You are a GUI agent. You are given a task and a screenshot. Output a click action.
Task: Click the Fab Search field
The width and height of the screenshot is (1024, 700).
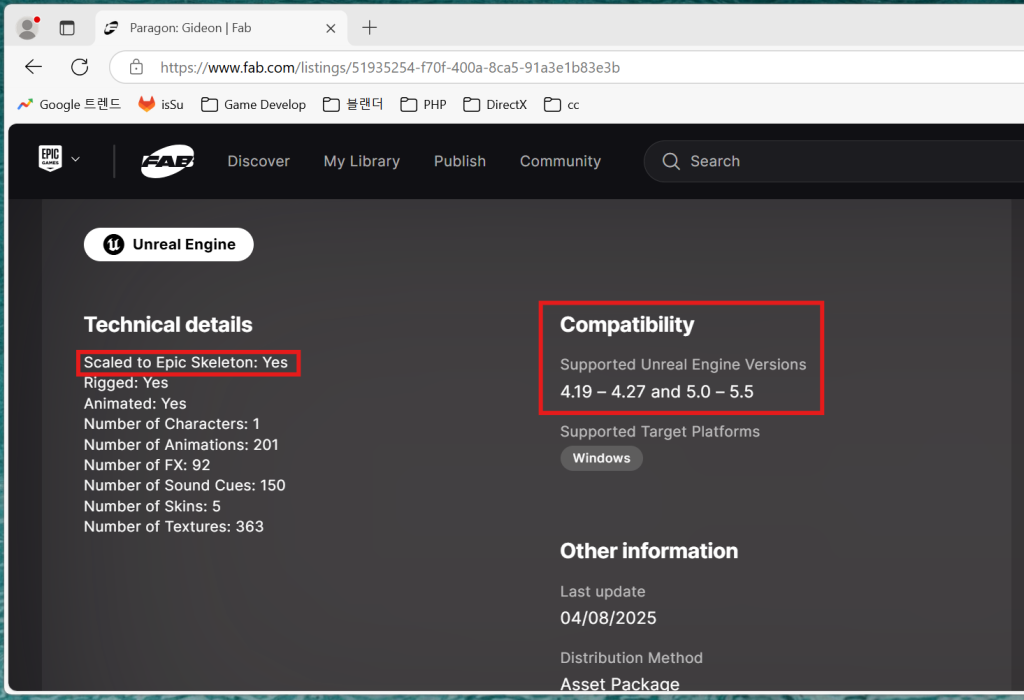pos(834,161)
